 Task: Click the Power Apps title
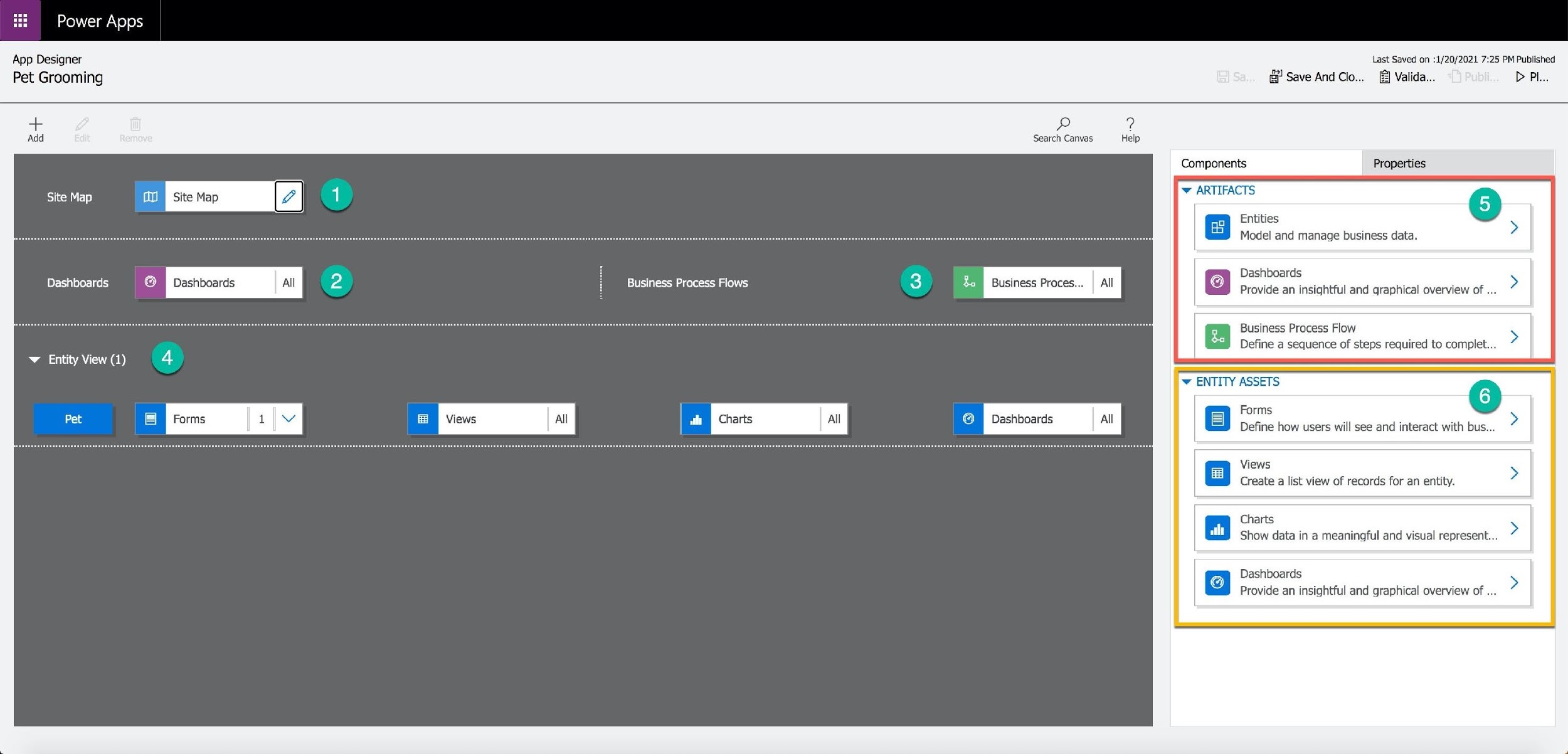tap(100, 21)
